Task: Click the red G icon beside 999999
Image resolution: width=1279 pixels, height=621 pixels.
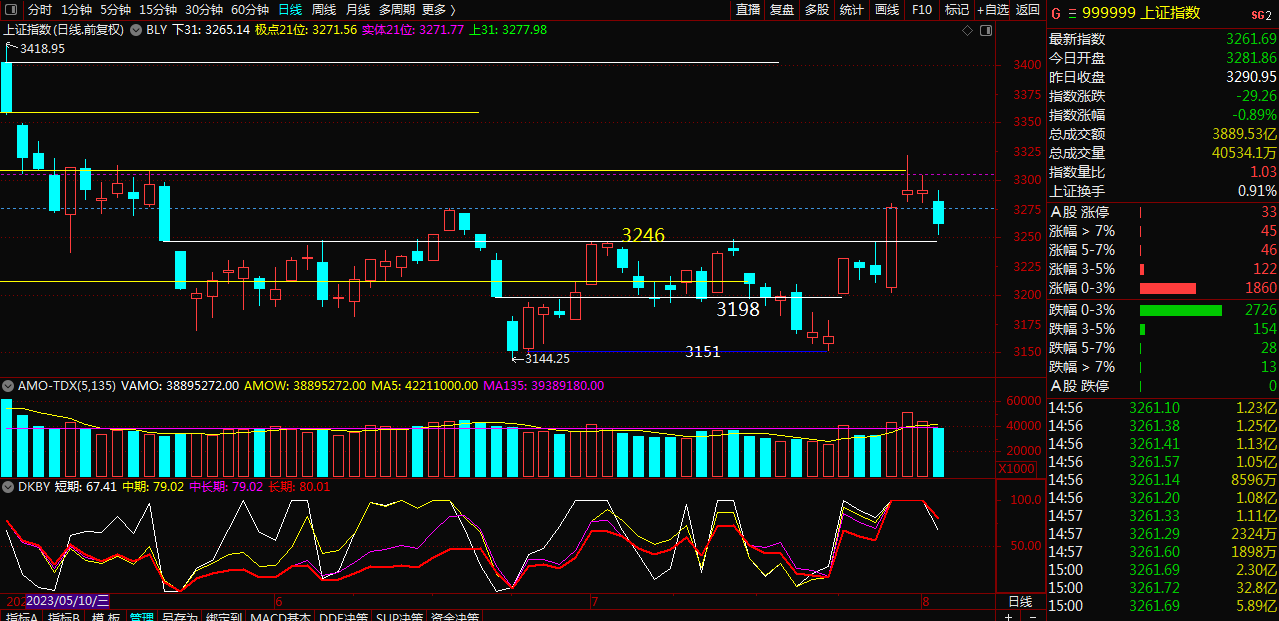Action: (1056, 13)
